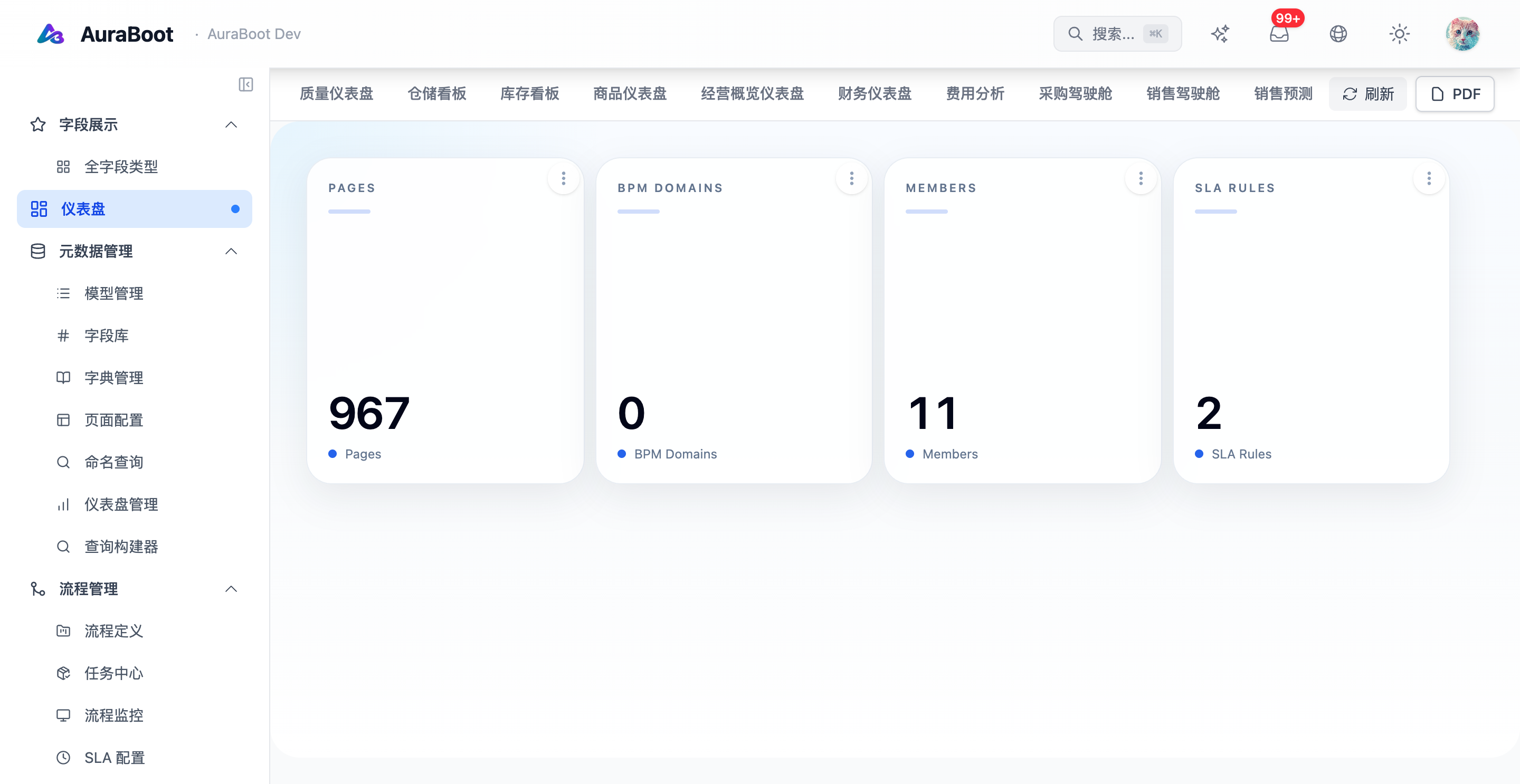Viewport: 1520px width, 784px height.
Task: Click the search box 搜索
Action: (x=1117, y=34)
